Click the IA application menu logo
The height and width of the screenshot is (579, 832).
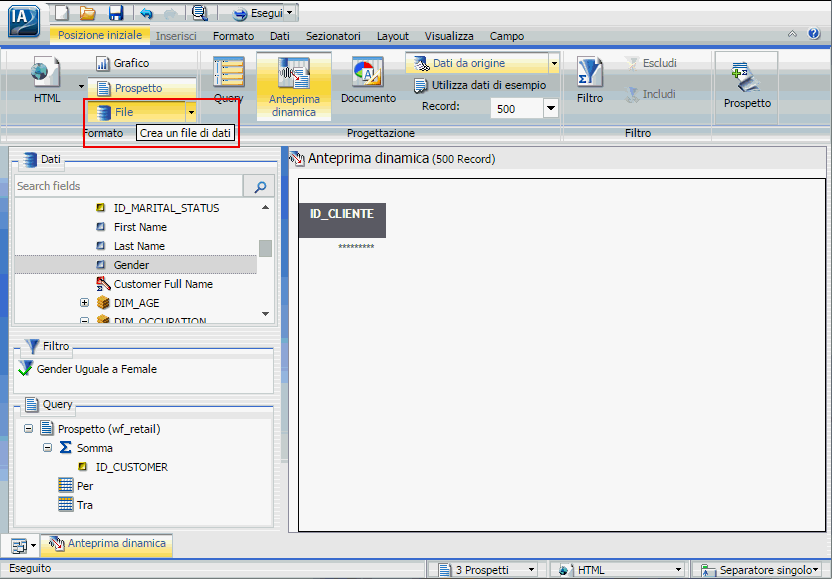click(24, 21)
